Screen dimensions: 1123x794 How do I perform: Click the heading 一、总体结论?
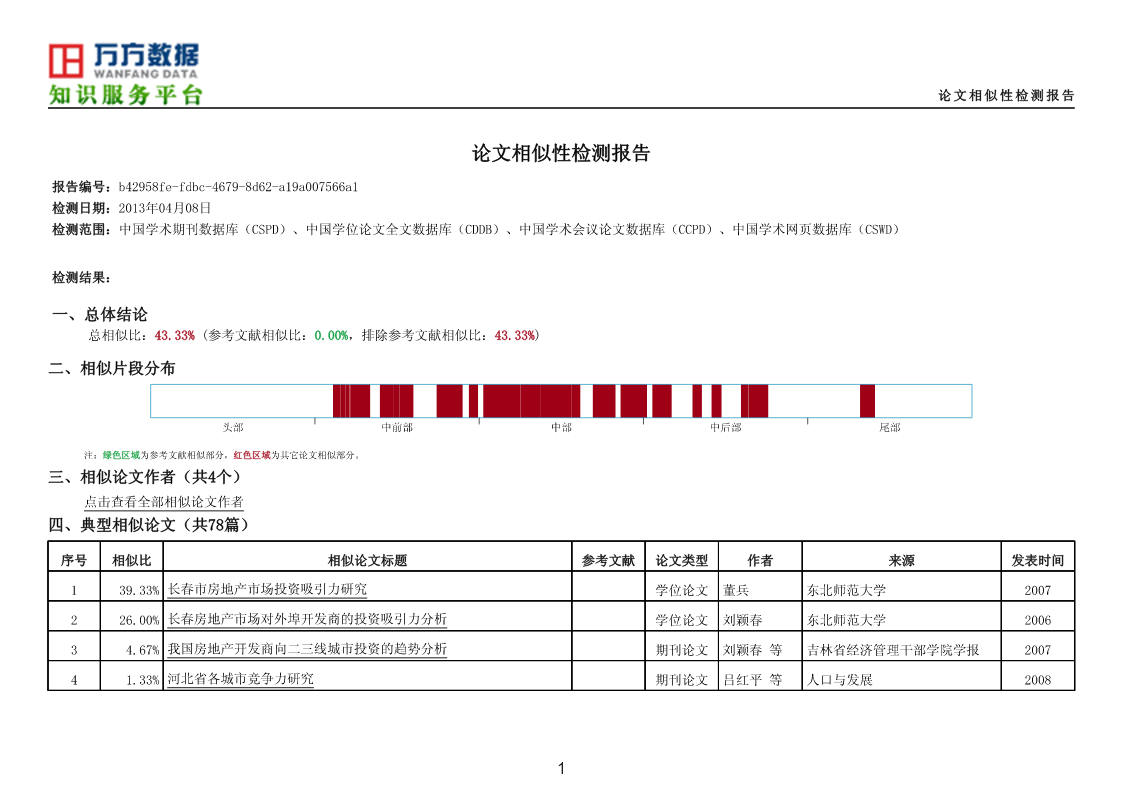pos(100,314)
